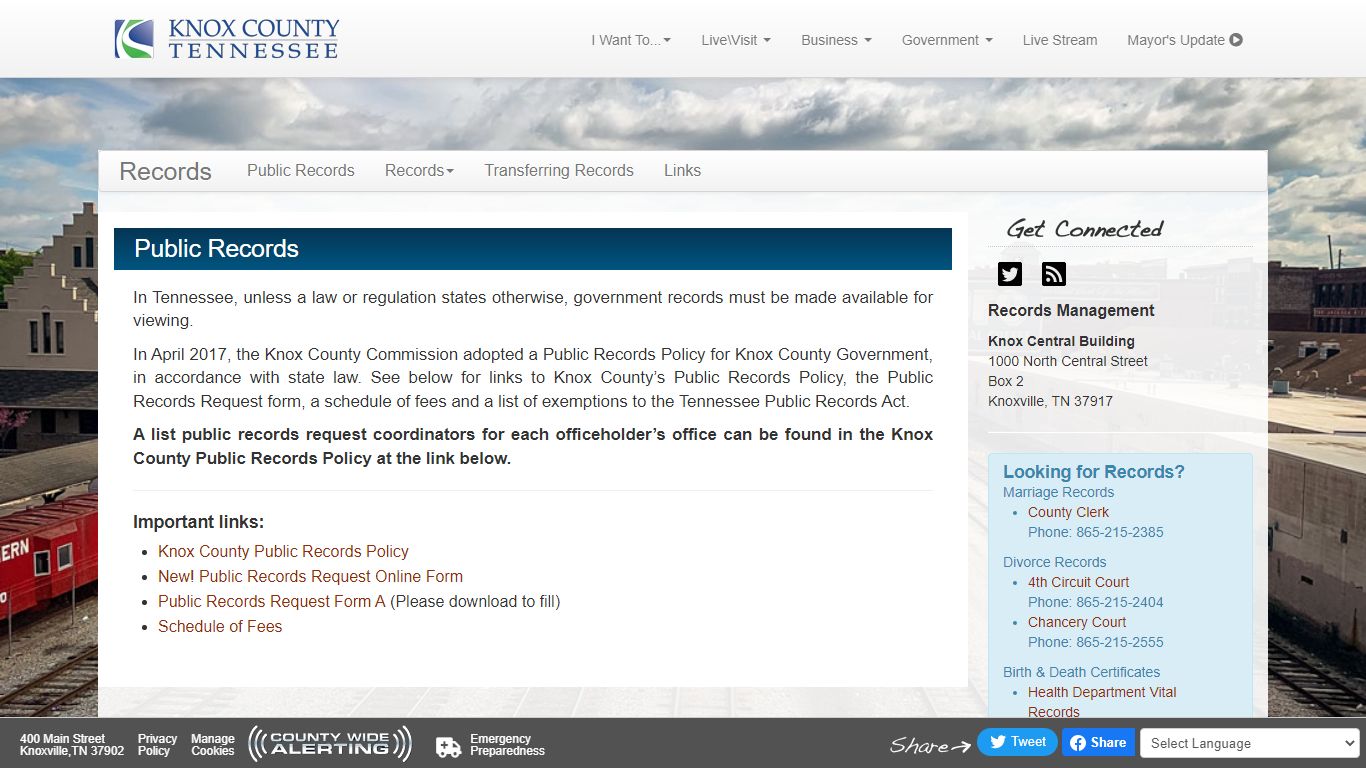
Task: Share page with Facebook Share button
Action: [x=1098, y=742]
